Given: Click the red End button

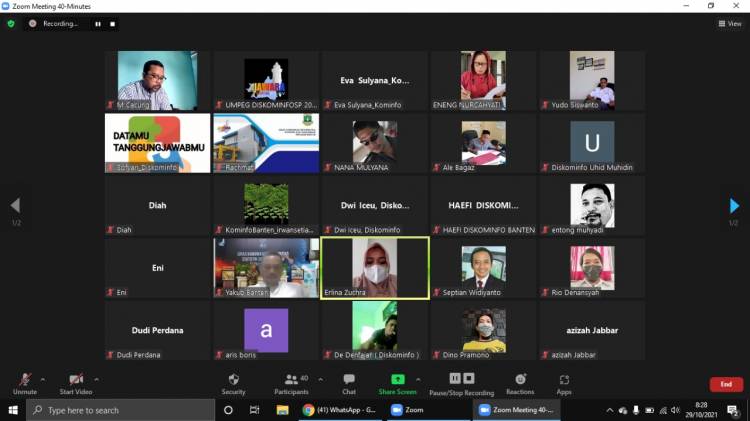Looking at the screenshot, I should (x=726, y=384).
